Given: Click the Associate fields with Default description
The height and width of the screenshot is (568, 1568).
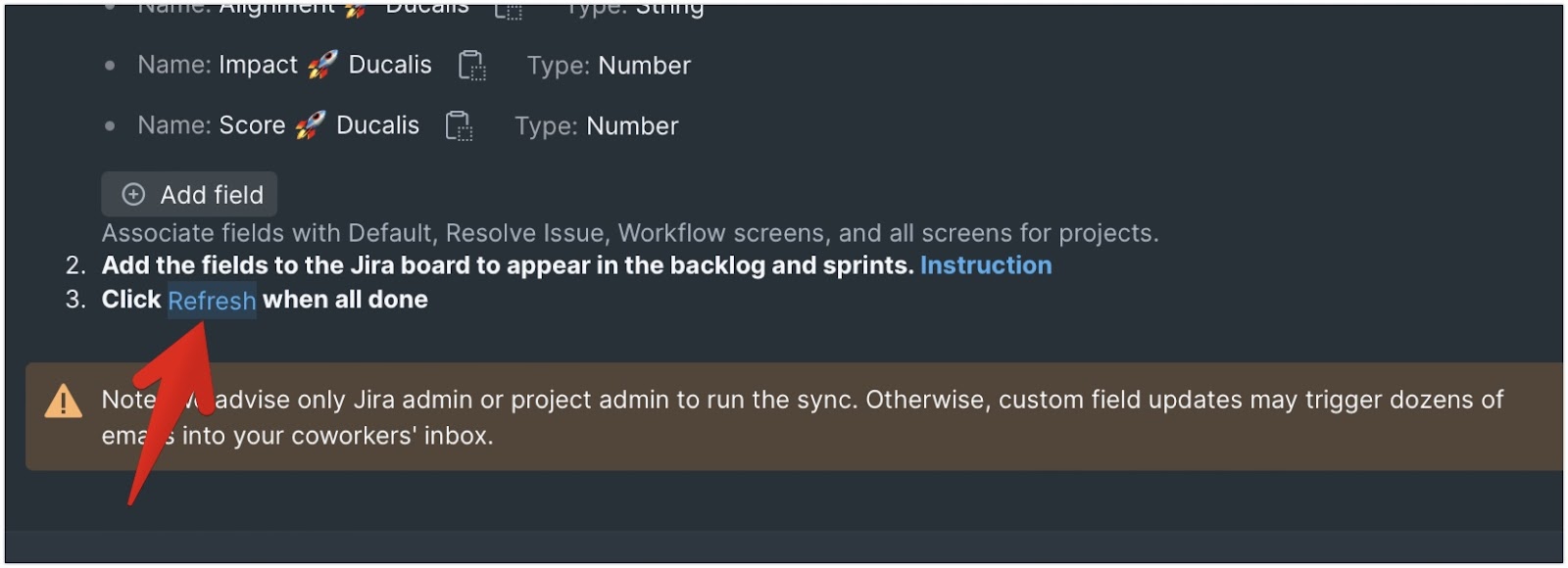Looking at the screenshot, I should 630,233.
